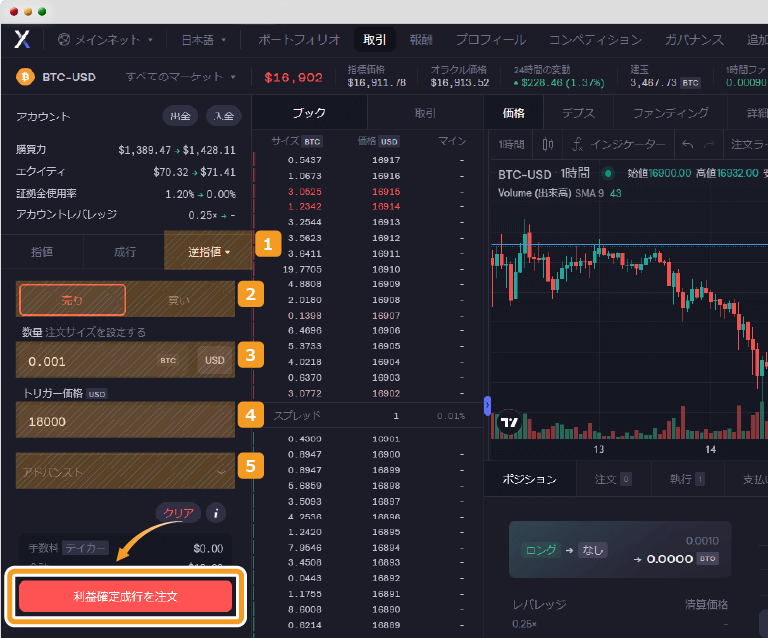The image size is (768, 638).
Task: Open the インジケーター fx indicators tool
Action: click(619, 144)
